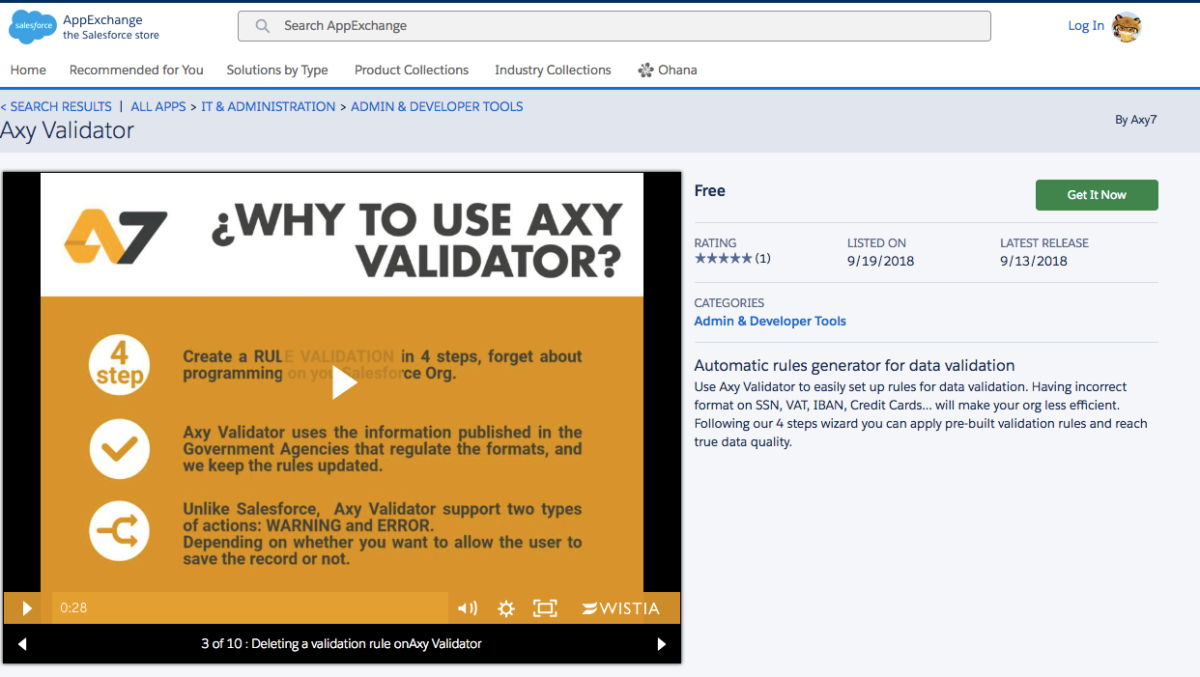Click the Axy7 logo in the video
This screenshot has width=1200, height=677.
pyautogui.click(x=116, y=236)
